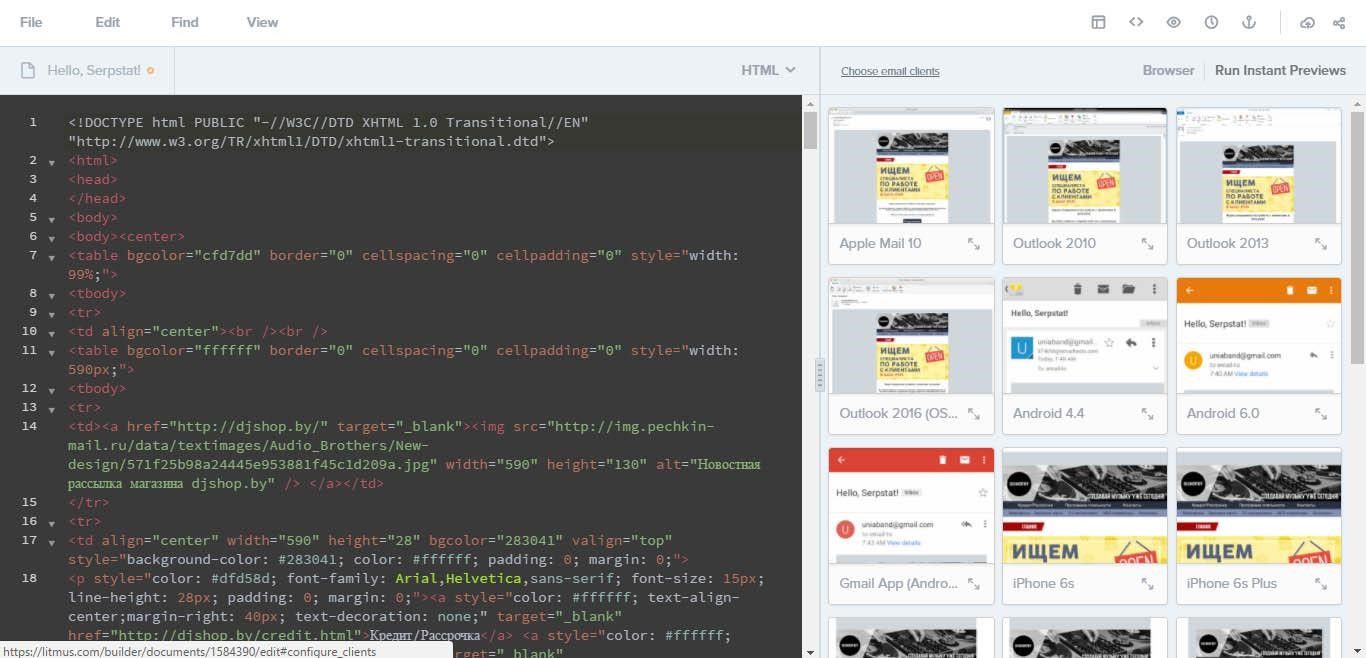This screenshot has height=658, width=1366.
Task: Switch to code view icon
Action: [1136, 22]
